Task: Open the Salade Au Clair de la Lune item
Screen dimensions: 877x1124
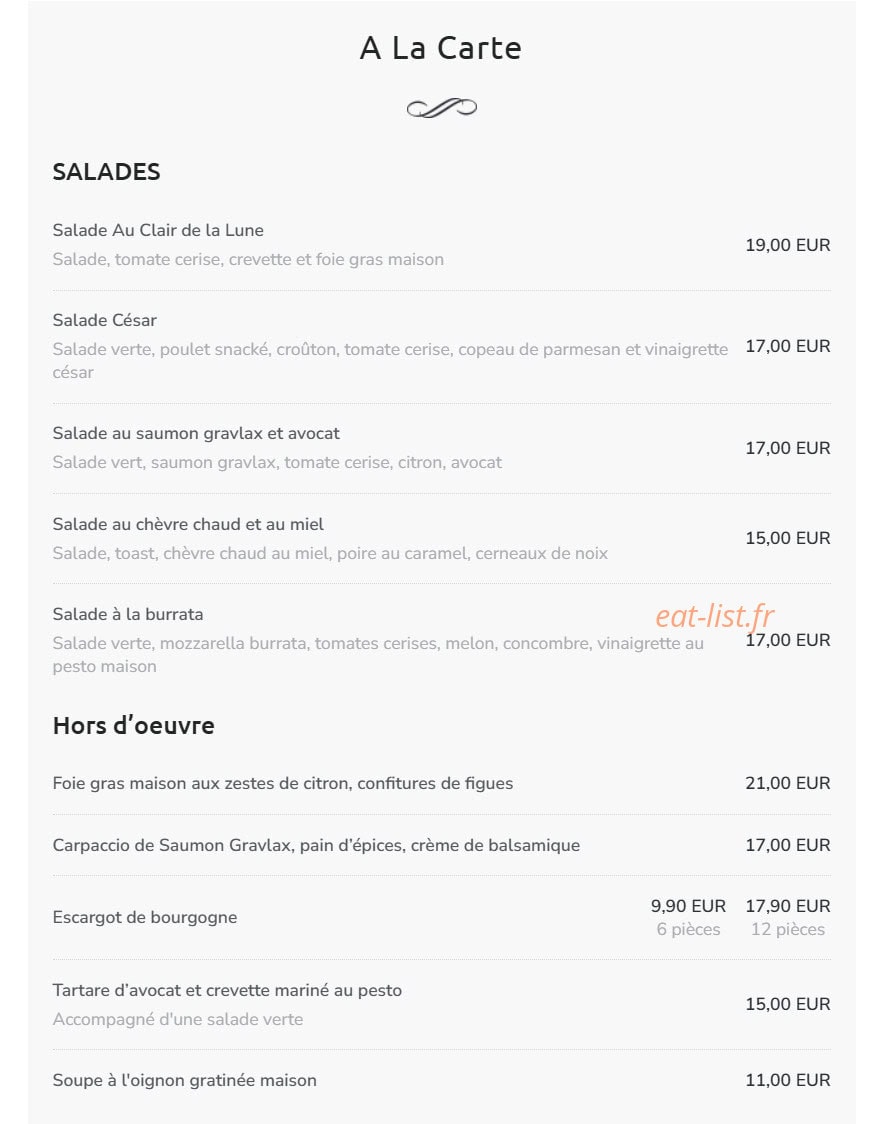Action: click(158, 230)
